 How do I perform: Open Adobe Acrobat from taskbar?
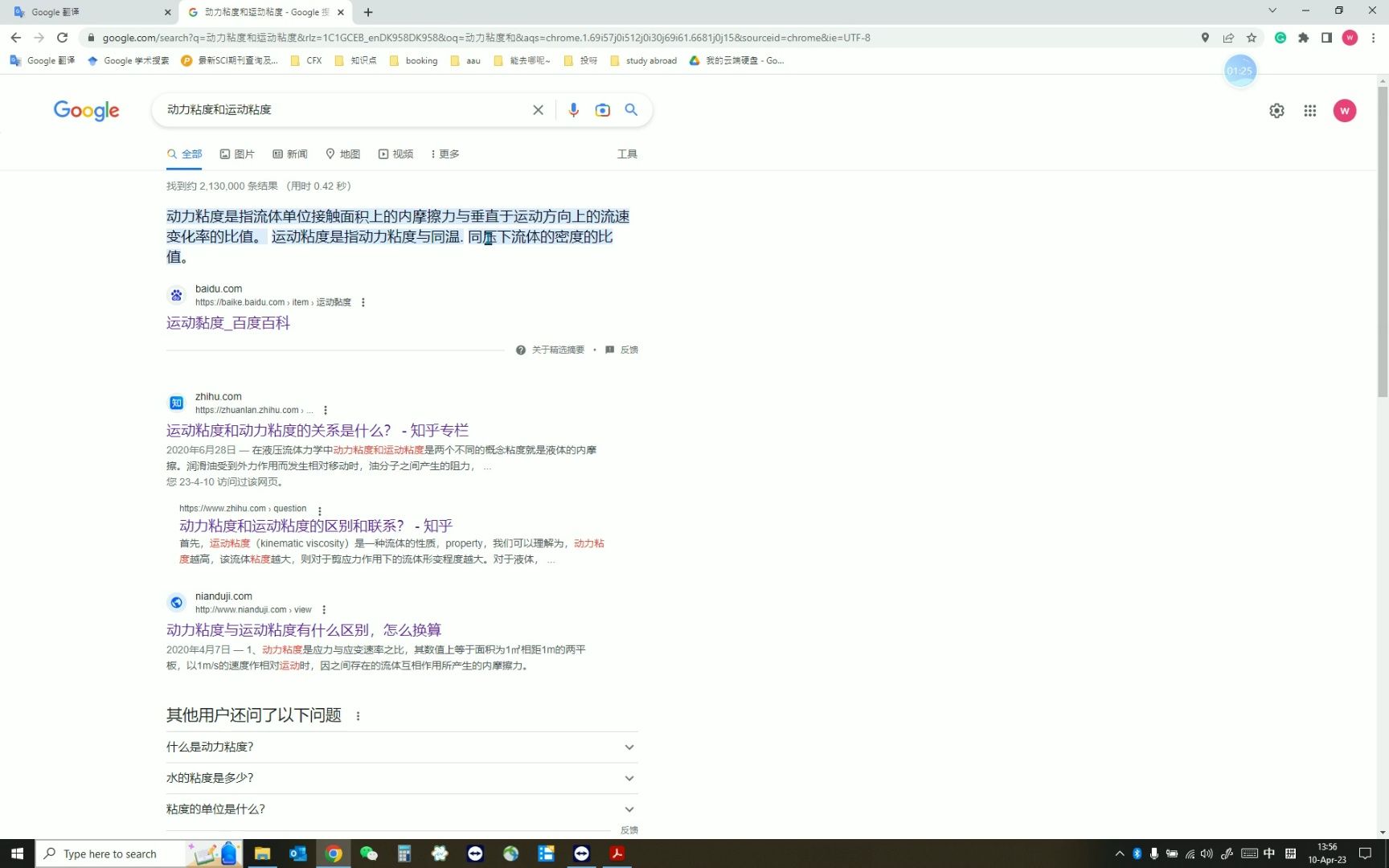click(617, 854)
